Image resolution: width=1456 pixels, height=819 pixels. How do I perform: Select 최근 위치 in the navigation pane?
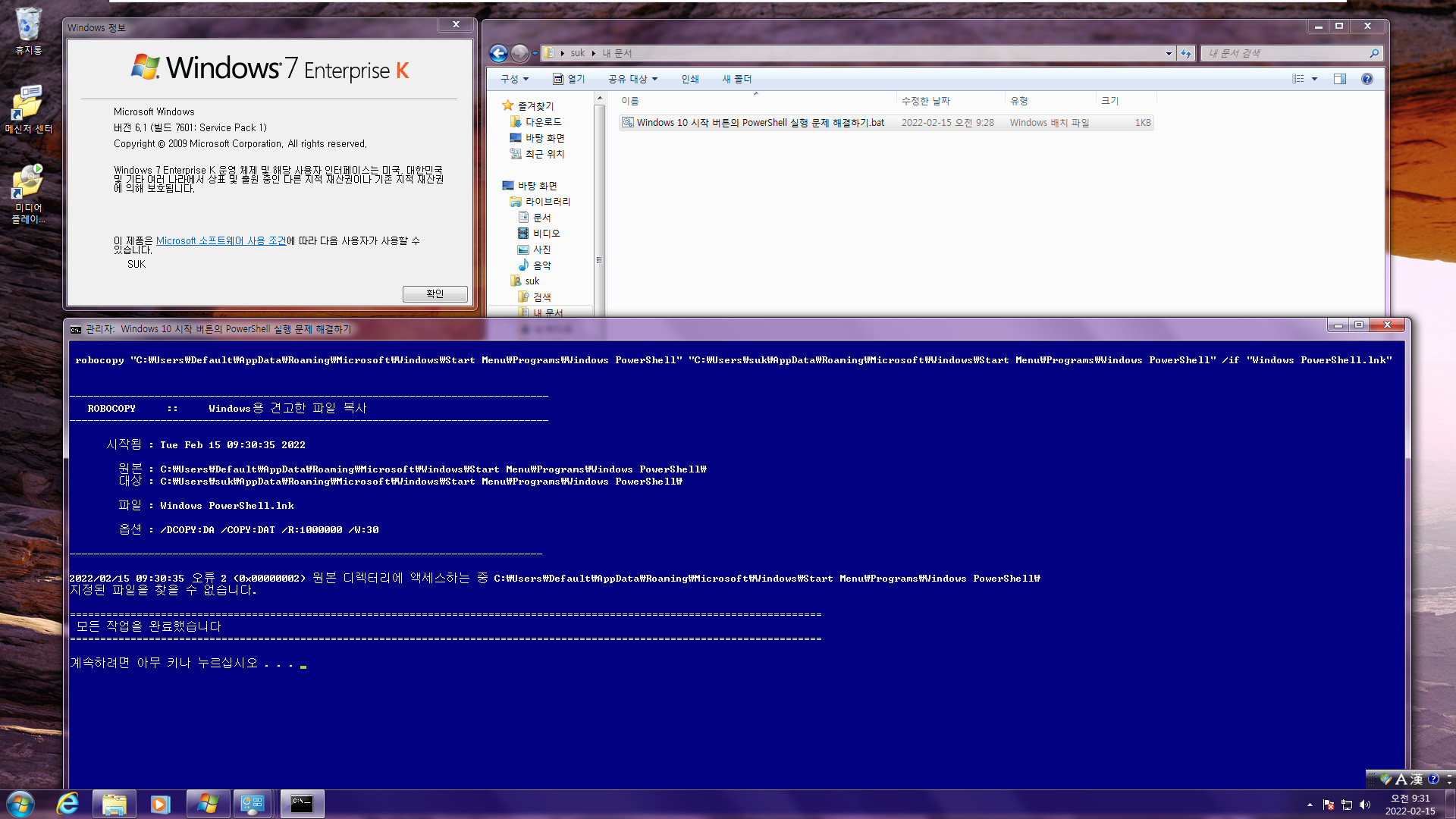(538, 154)
